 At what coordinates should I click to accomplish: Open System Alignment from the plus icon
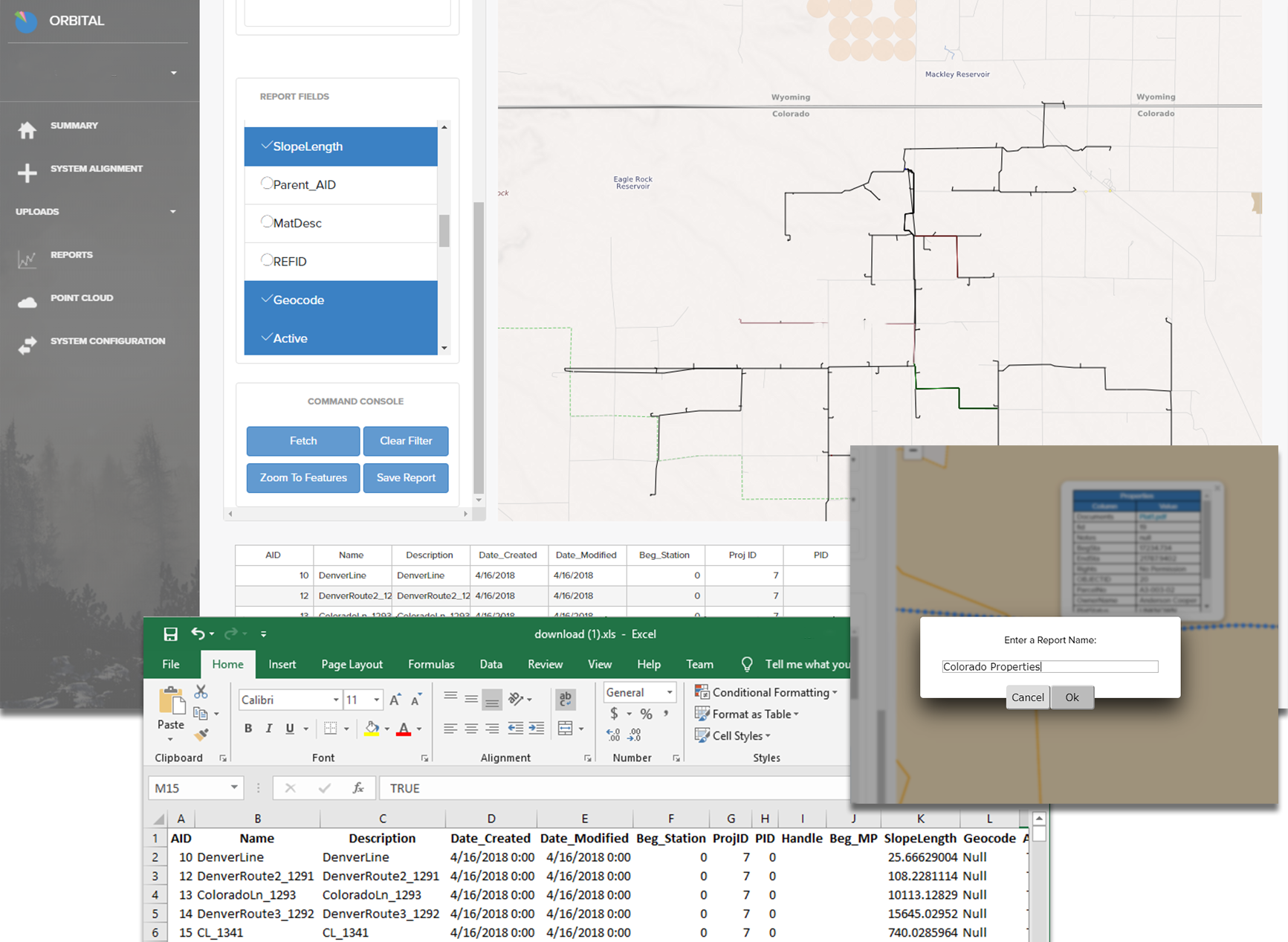[x=27, y=172]
